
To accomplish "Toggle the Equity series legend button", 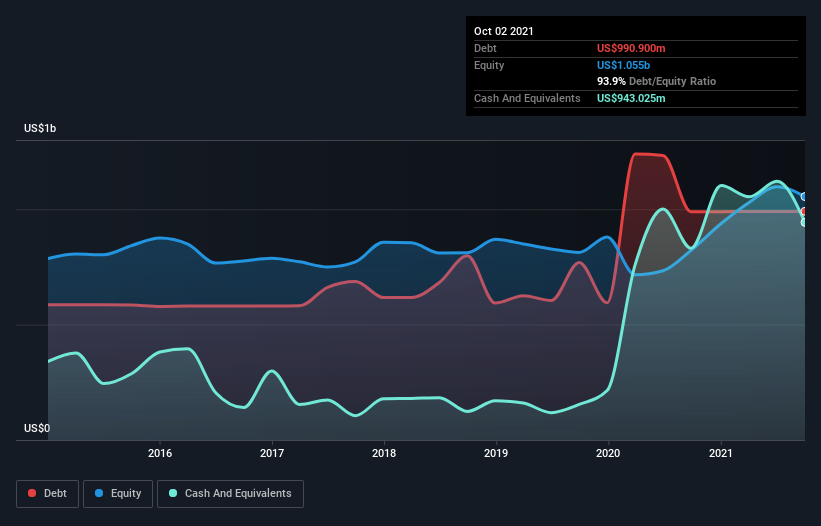I will coord(118,494).
